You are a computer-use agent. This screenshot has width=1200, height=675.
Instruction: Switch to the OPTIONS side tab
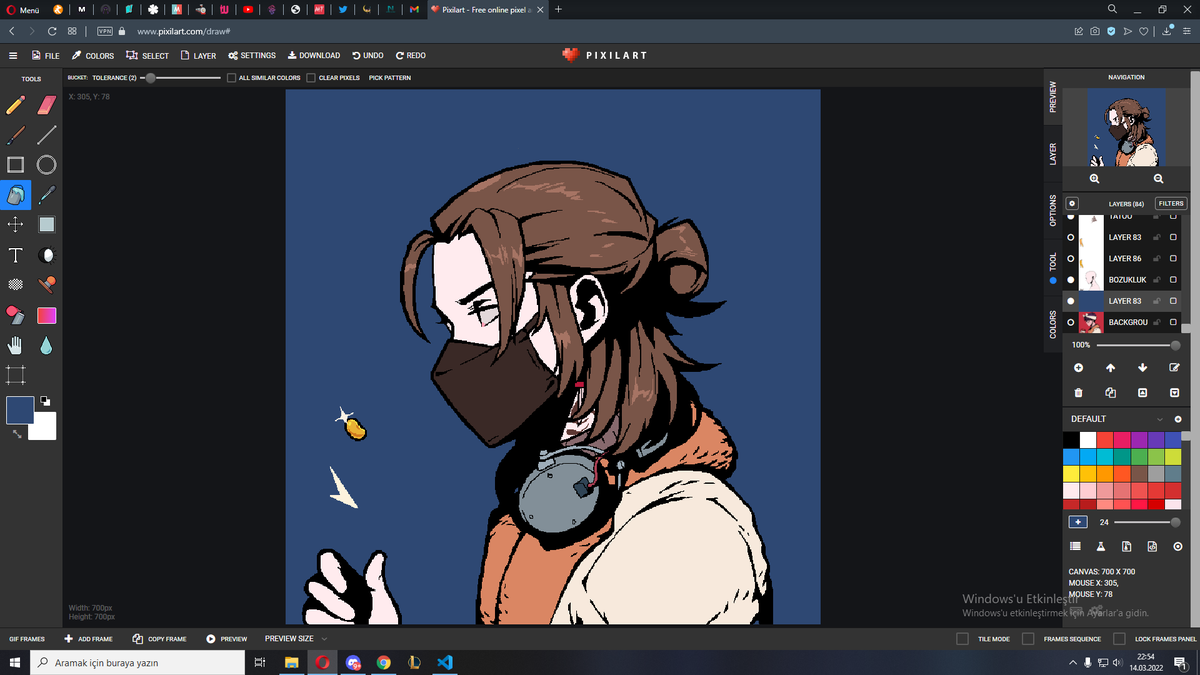point(1053,209)
